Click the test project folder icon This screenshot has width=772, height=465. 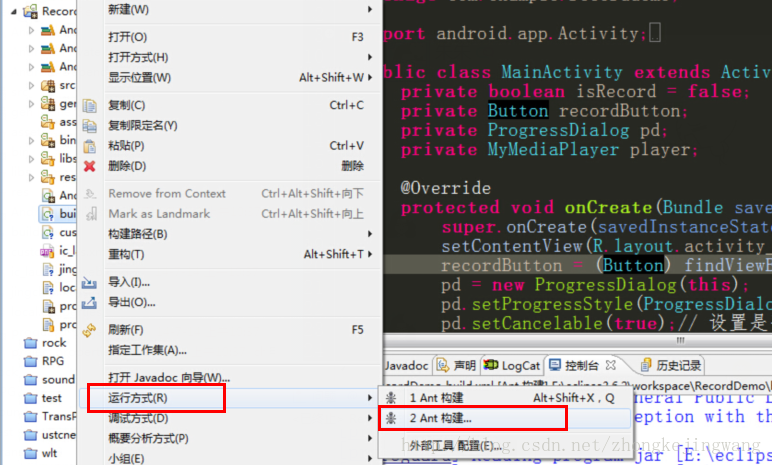[x=31, y=398]
